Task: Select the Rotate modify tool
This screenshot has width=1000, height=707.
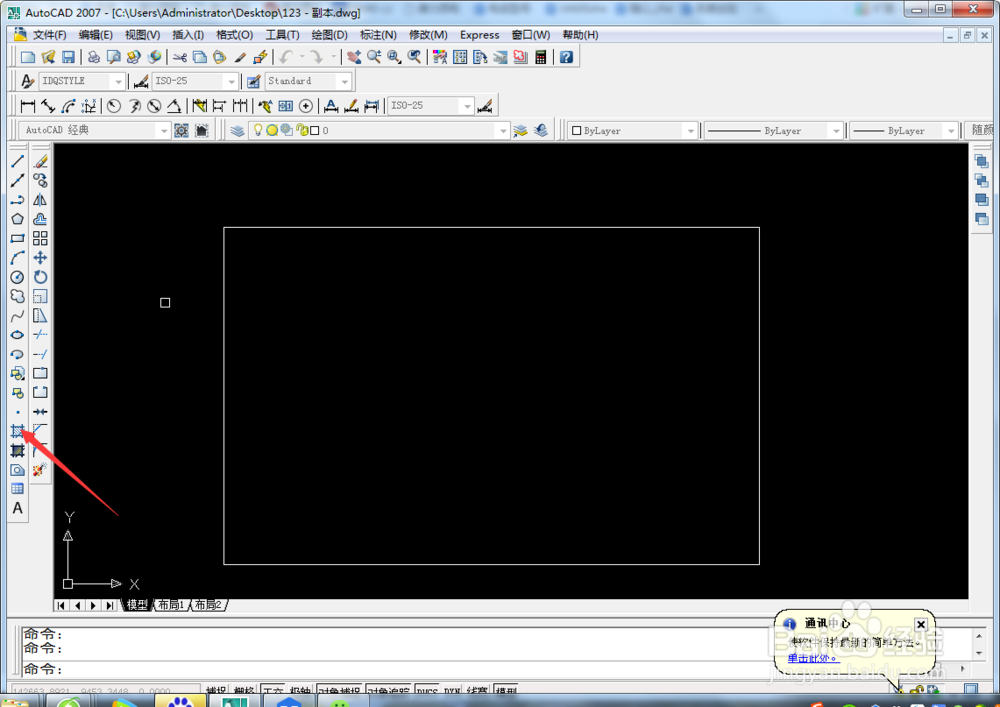Action: [40, 277]
